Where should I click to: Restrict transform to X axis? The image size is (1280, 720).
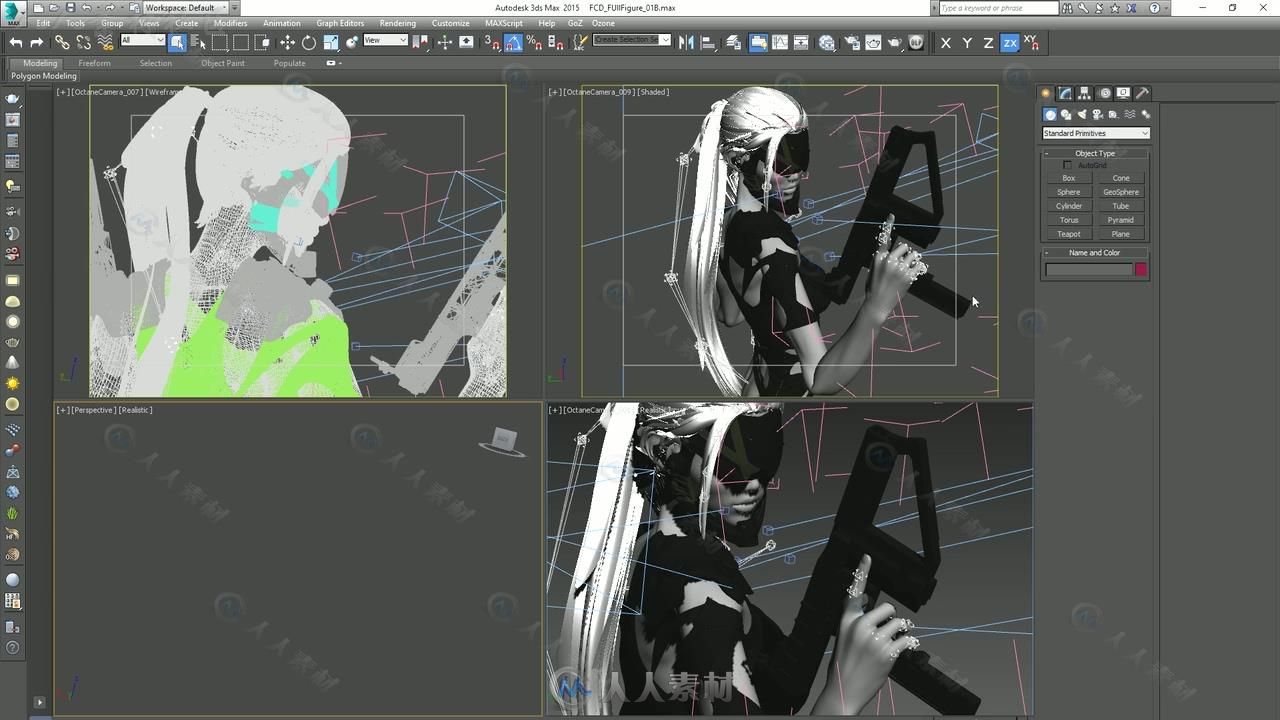pos(946,42)
